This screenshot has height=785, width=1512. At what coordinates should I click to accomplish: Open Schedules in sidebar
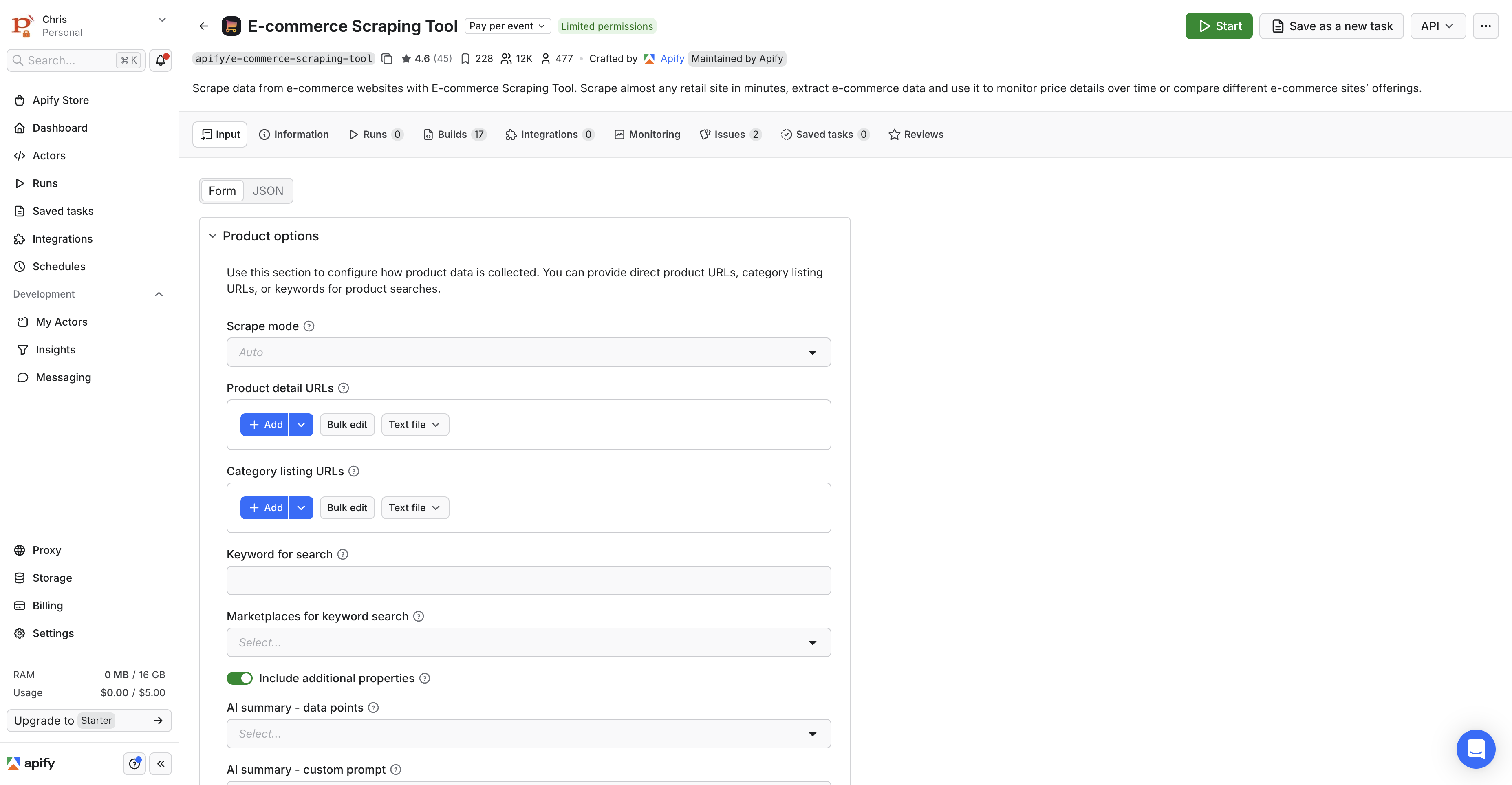(89, 267)
